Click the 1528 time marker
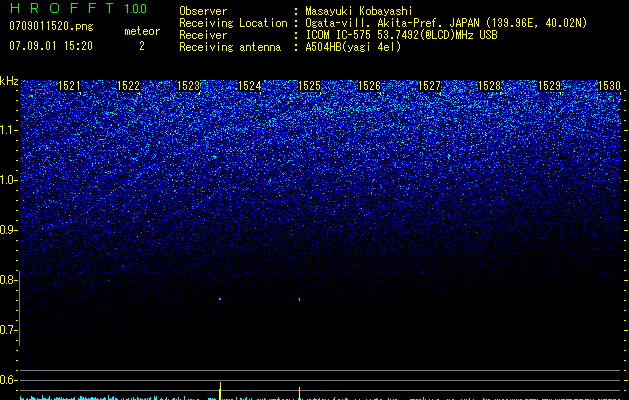This screenshot has height=400, width=629. 489,86
